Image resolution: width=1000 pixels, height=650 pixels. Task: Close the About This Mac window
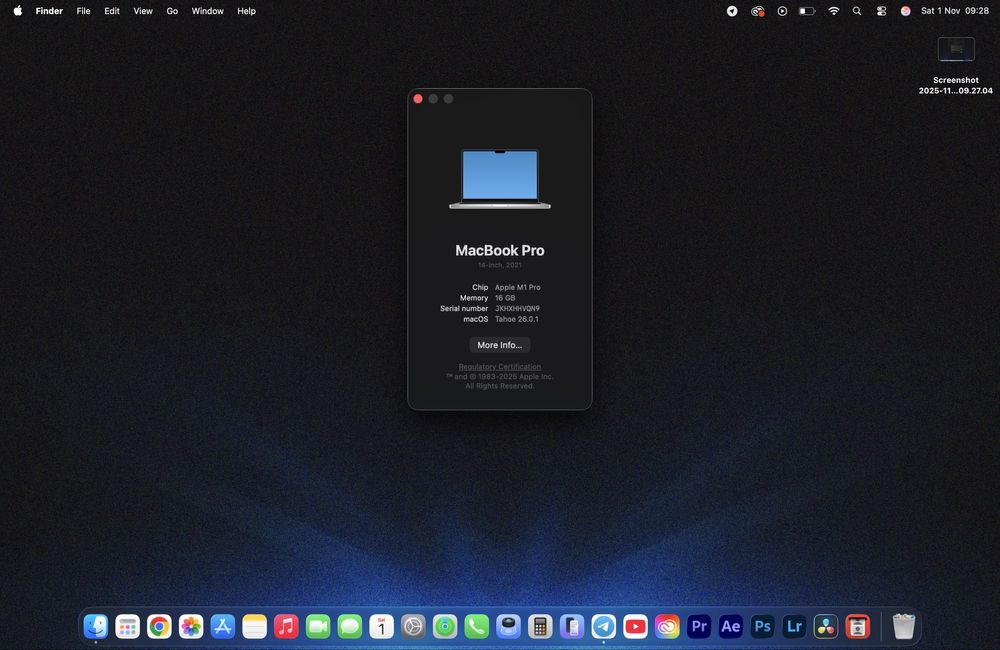(418, 99)
